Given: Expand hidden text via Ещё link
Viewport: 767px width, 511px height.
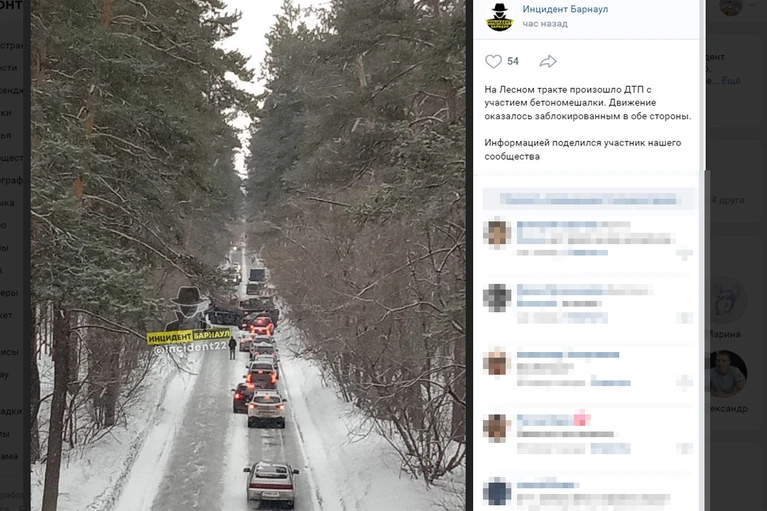Looking at the screenshot, I should 731,81.
